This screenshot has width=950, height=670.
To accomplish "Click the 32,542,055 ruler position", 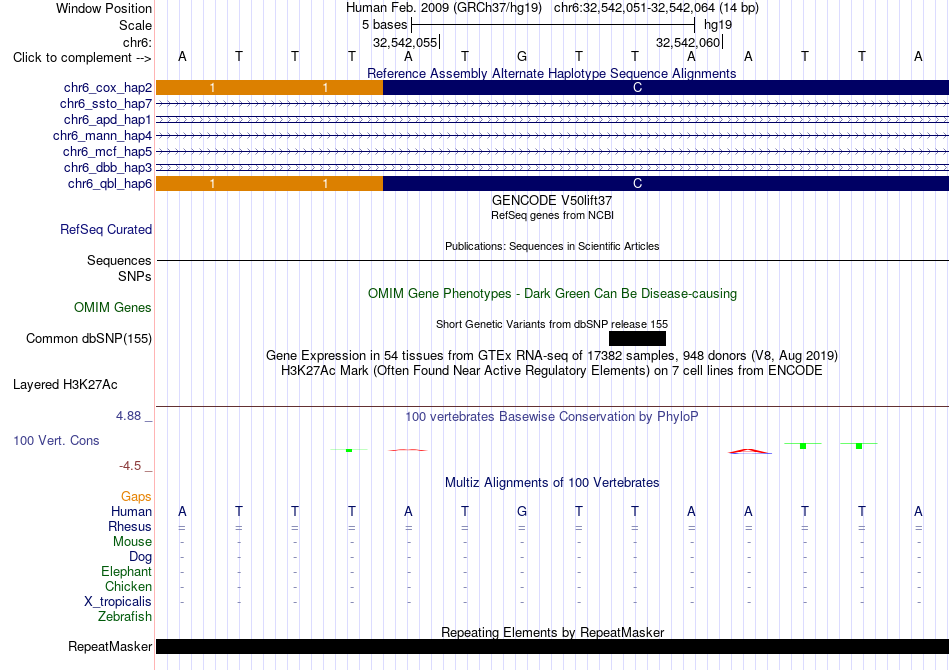I will [x=405, y=42].
